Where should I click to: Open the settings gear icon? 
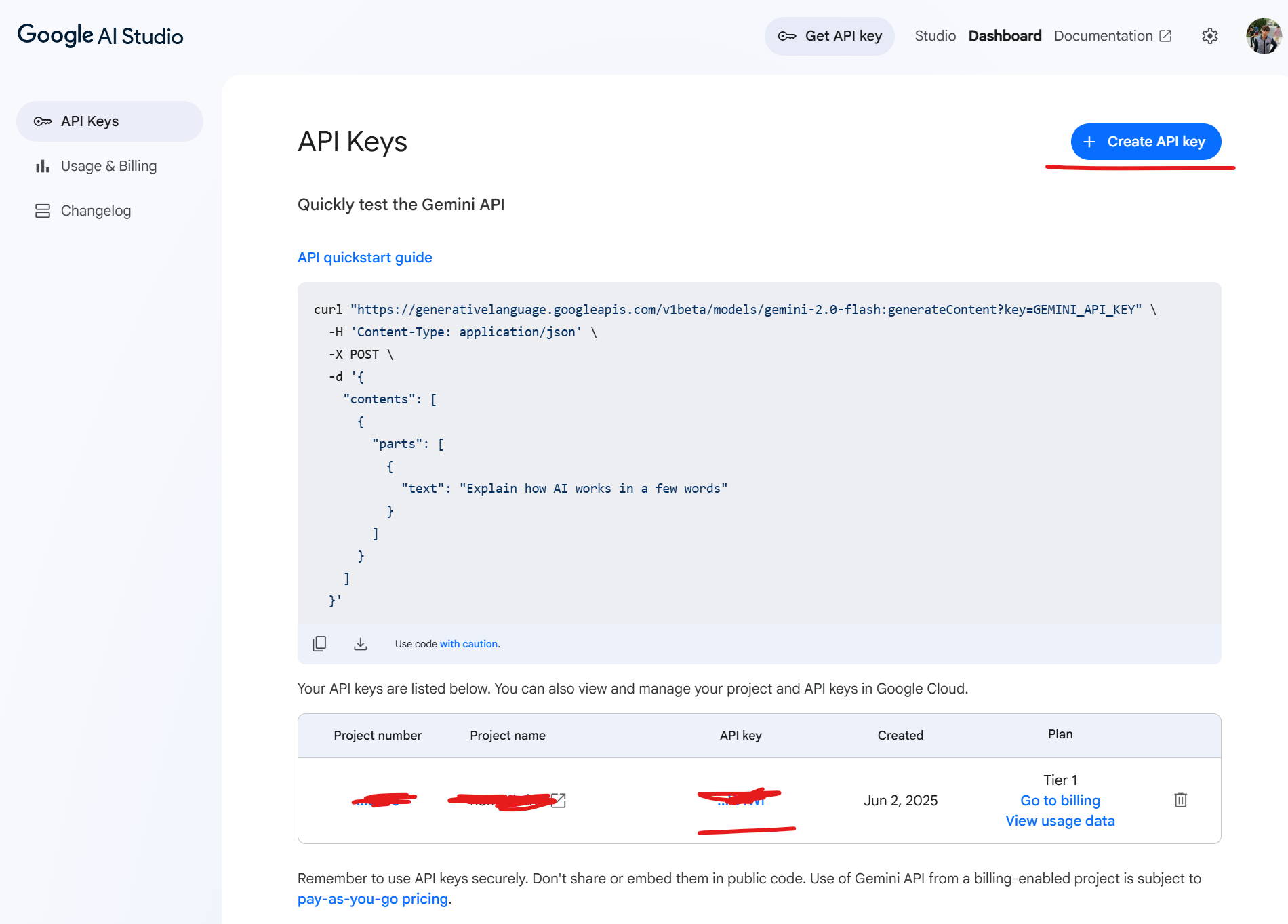click(1210, 36)
